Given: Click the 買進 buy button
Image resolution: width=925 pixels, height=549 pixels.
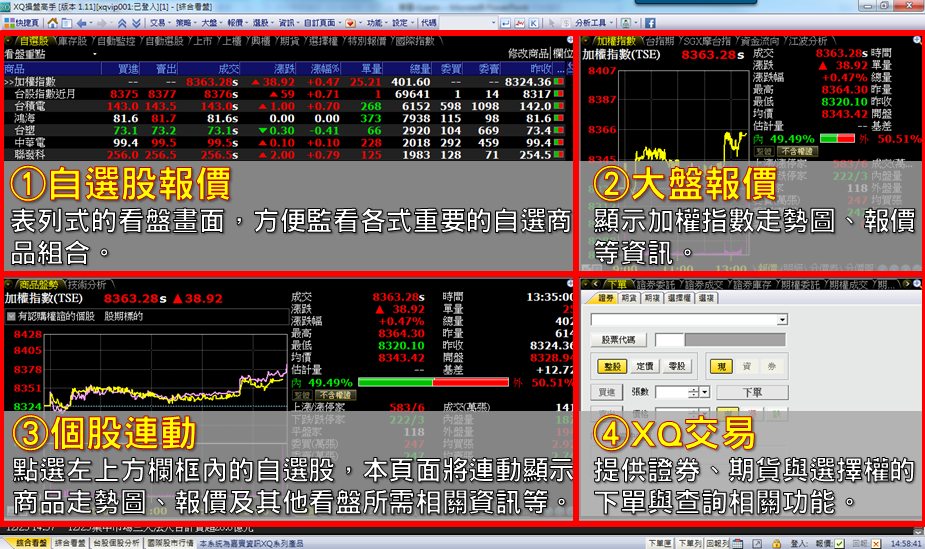Looking at the screenshot, I should 606,392.
